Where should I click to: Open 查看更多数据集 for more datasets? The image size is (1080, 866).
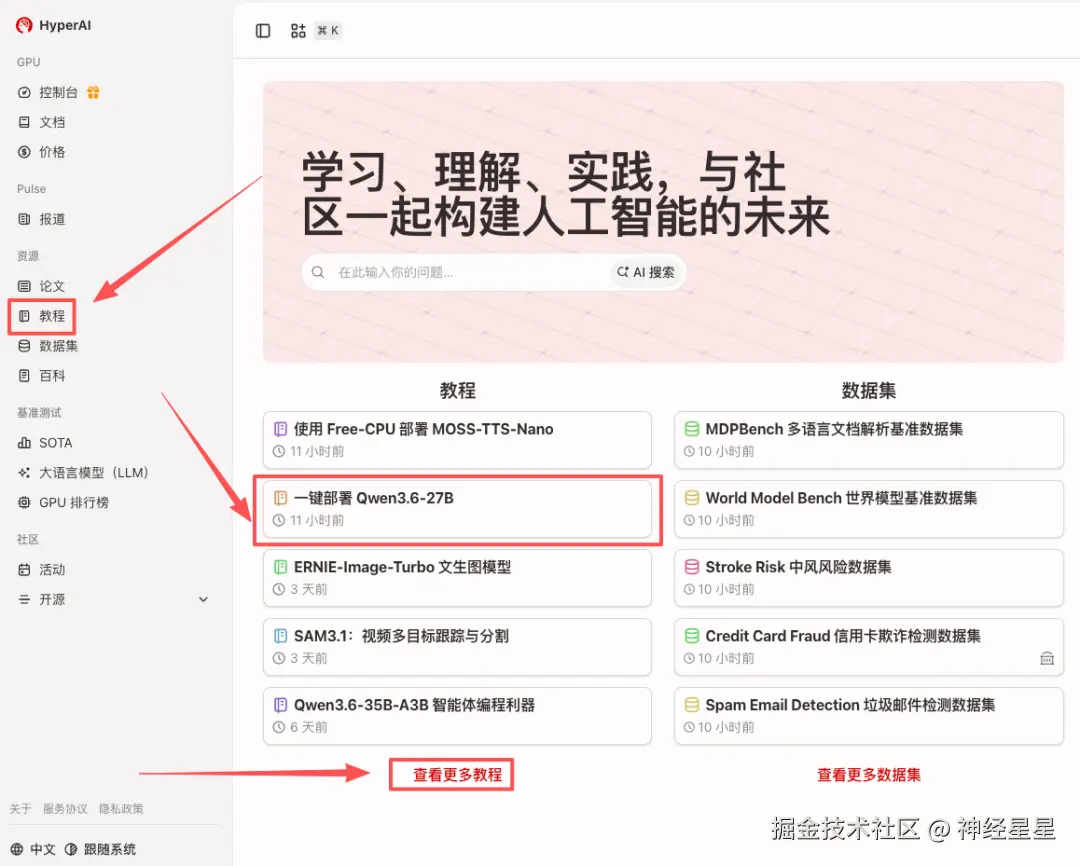(x=868, y=773)
